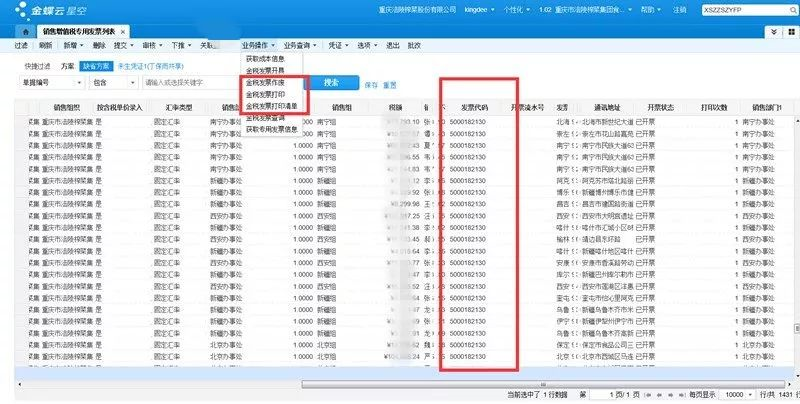
Task: Select the 缺省方案 filter scheme
Action: (x=96, y=66)
